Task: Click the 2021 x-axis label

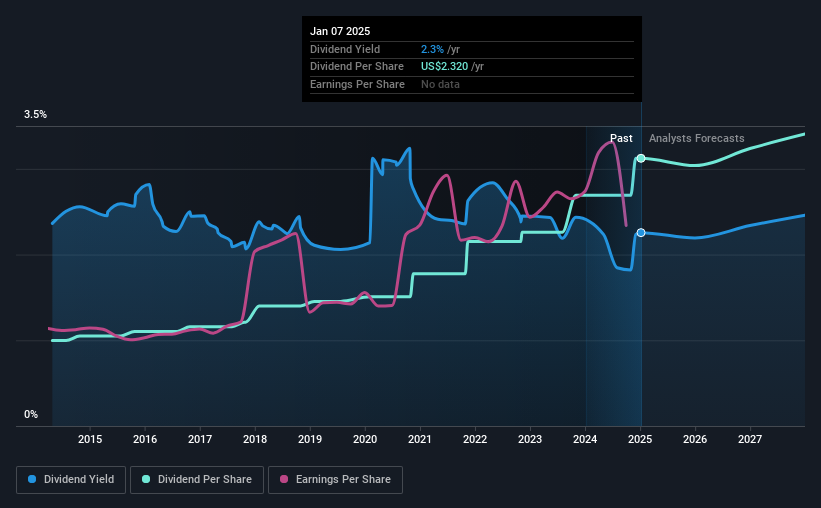Action: tap(420, 439)
